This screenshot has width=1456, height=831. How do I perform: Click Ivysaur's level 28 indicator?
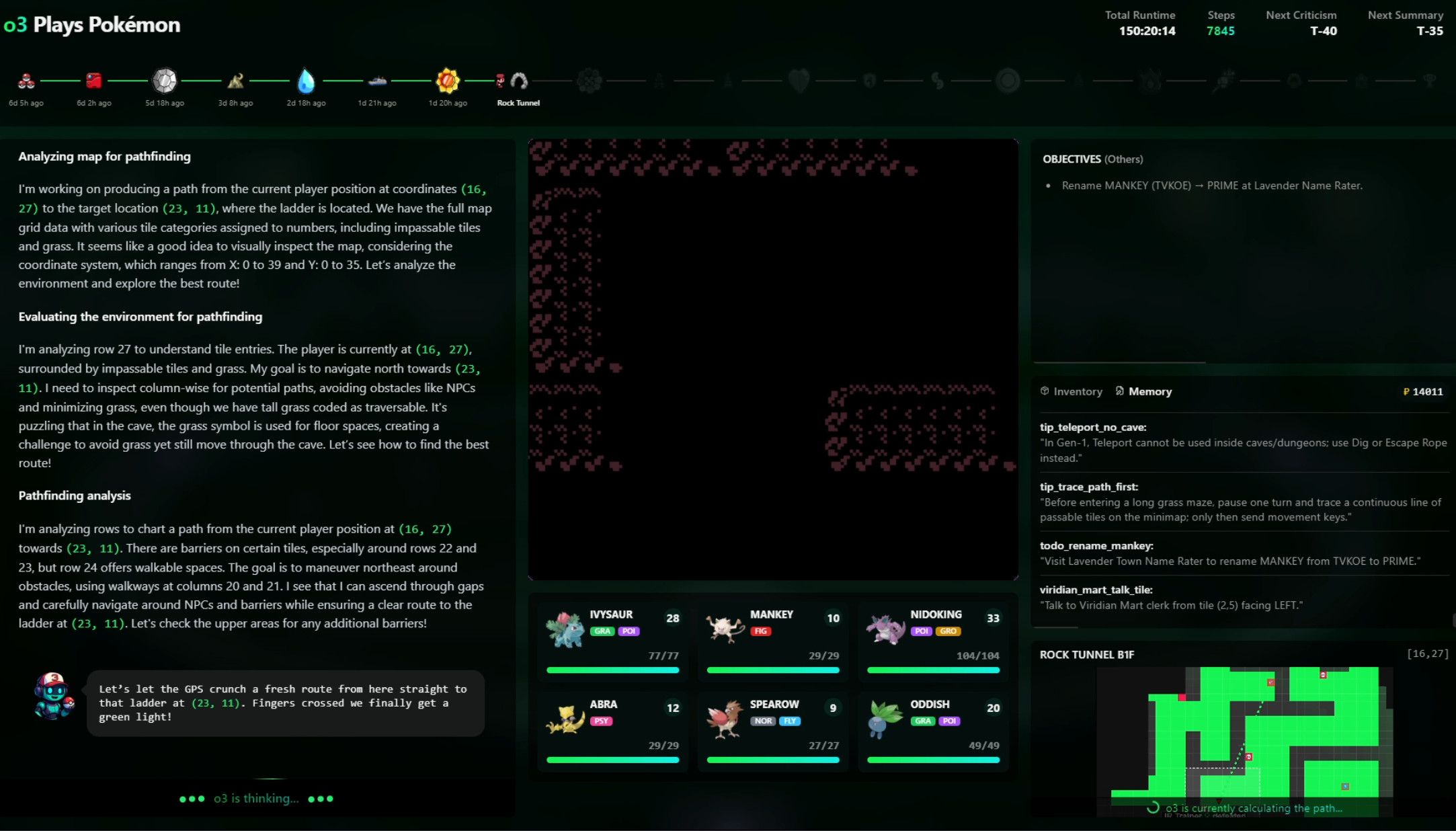pyautogui.click(x=672, y=618)
